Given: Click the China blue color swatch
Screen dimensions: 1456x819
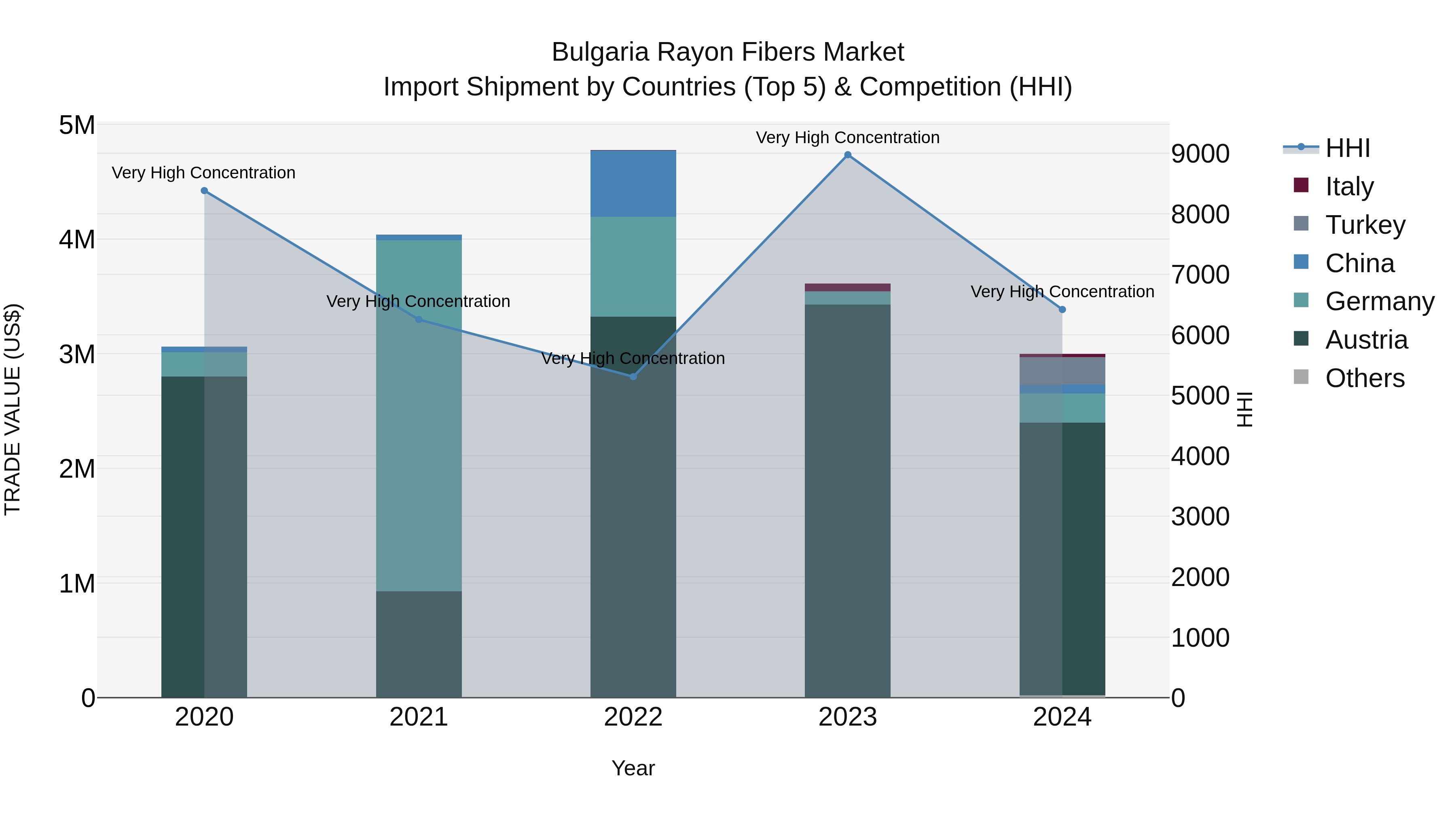Looking at the screenshot, I should click(1301, 262).
